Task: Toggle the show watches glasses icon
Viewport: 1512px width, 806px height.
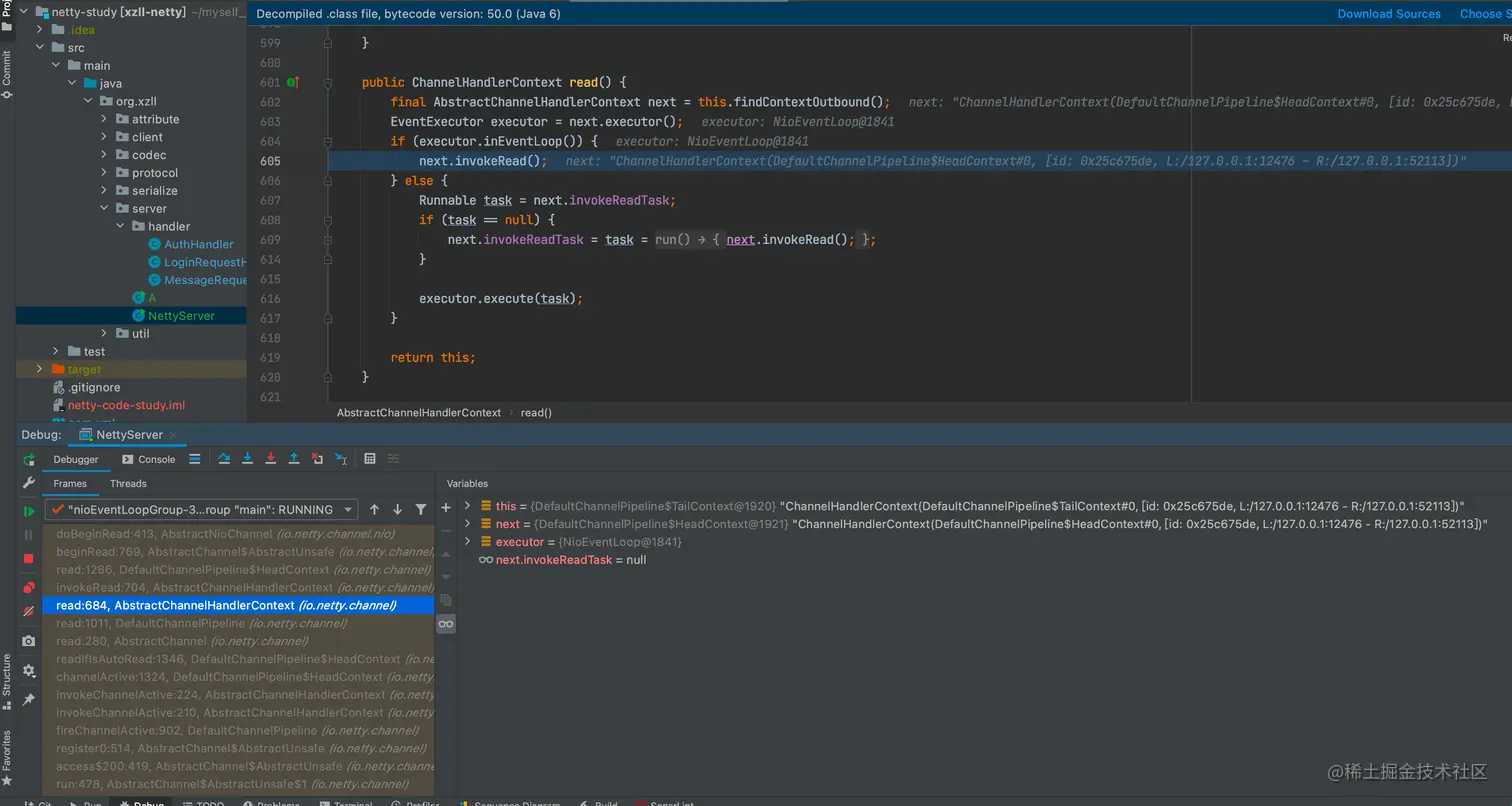Action: 446,623
